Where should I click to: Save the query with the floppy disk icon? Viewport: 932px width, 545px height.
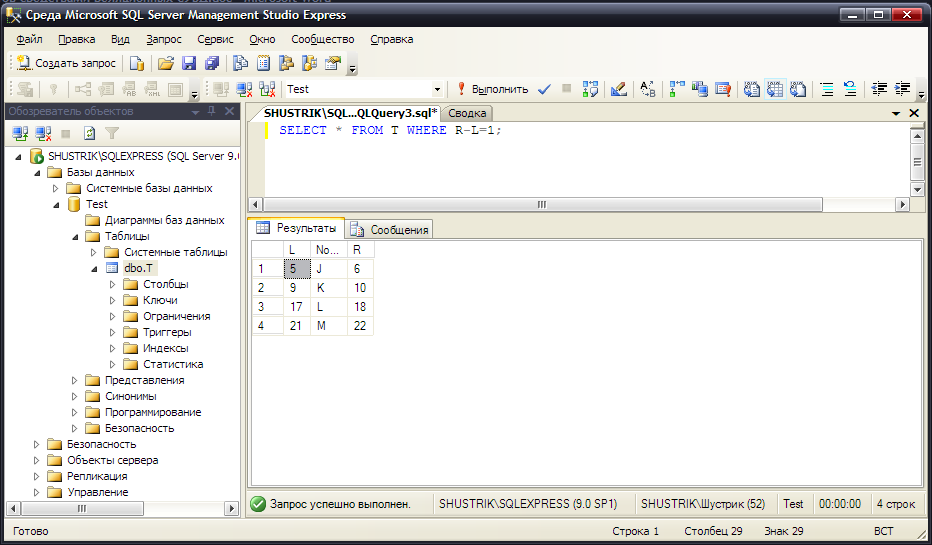(189, 63)
